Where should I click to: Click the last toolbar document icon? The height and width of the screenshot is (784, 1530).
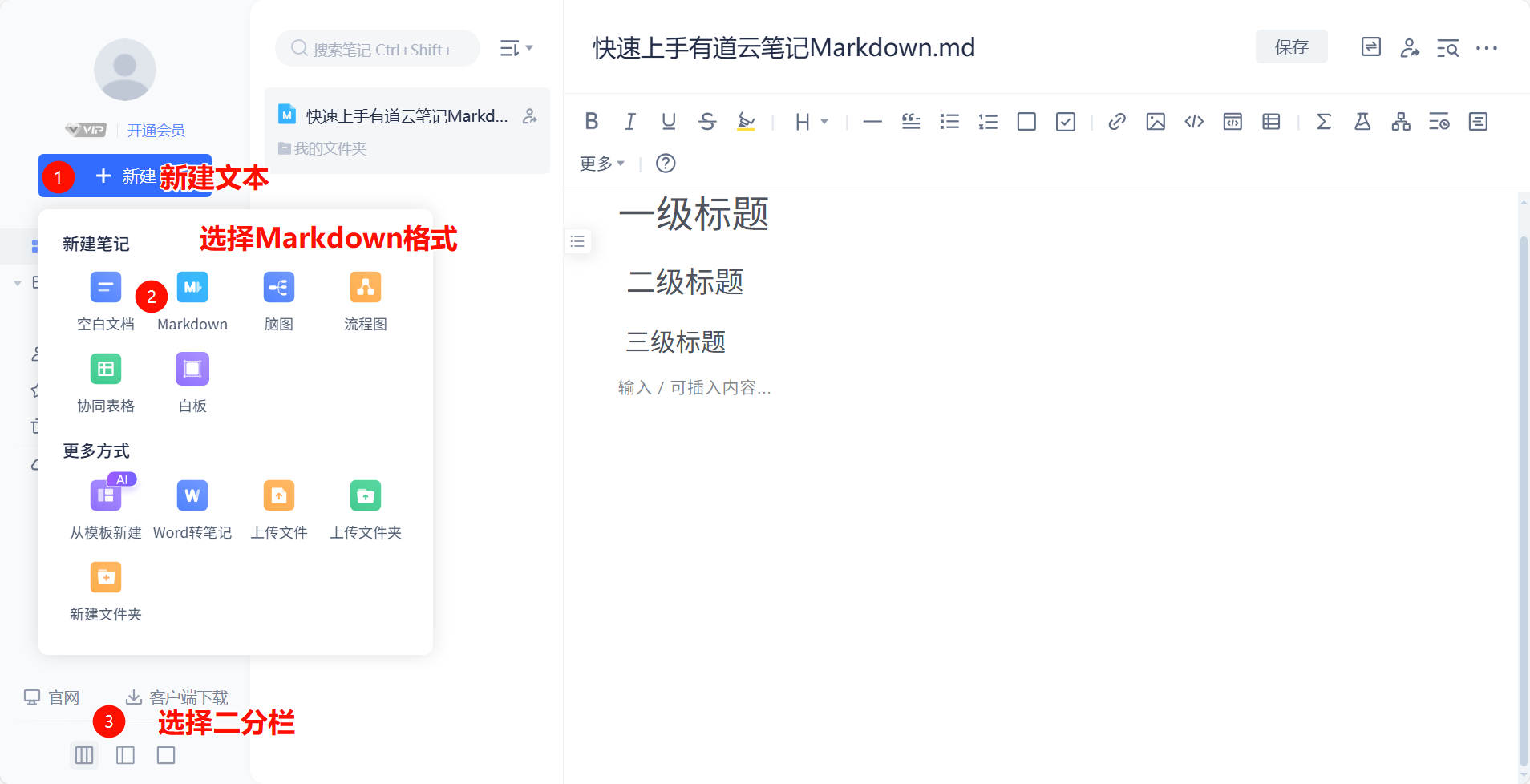[1478, 121]
